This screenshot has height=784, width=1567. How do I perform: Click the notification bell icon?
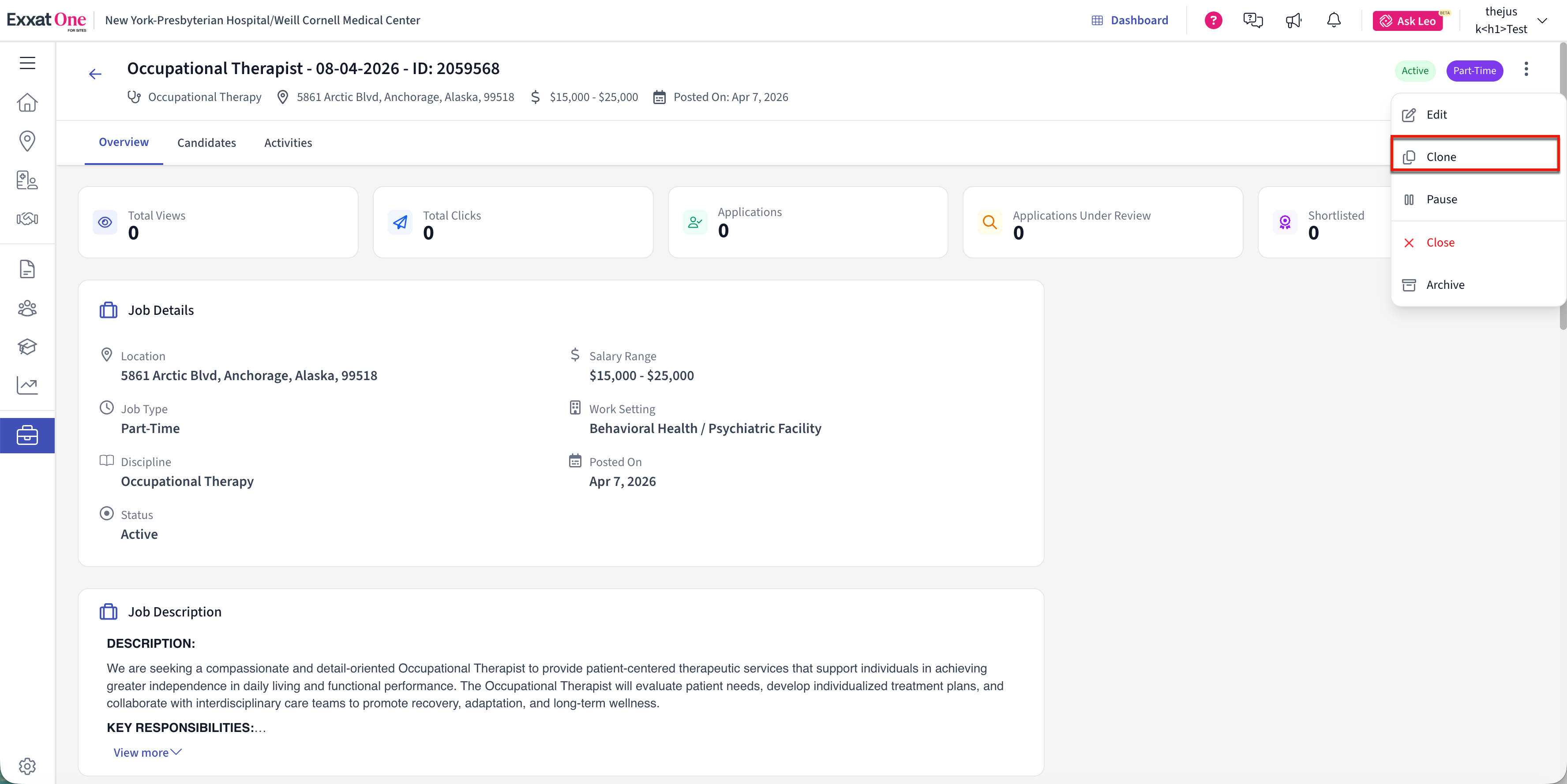1334,21
